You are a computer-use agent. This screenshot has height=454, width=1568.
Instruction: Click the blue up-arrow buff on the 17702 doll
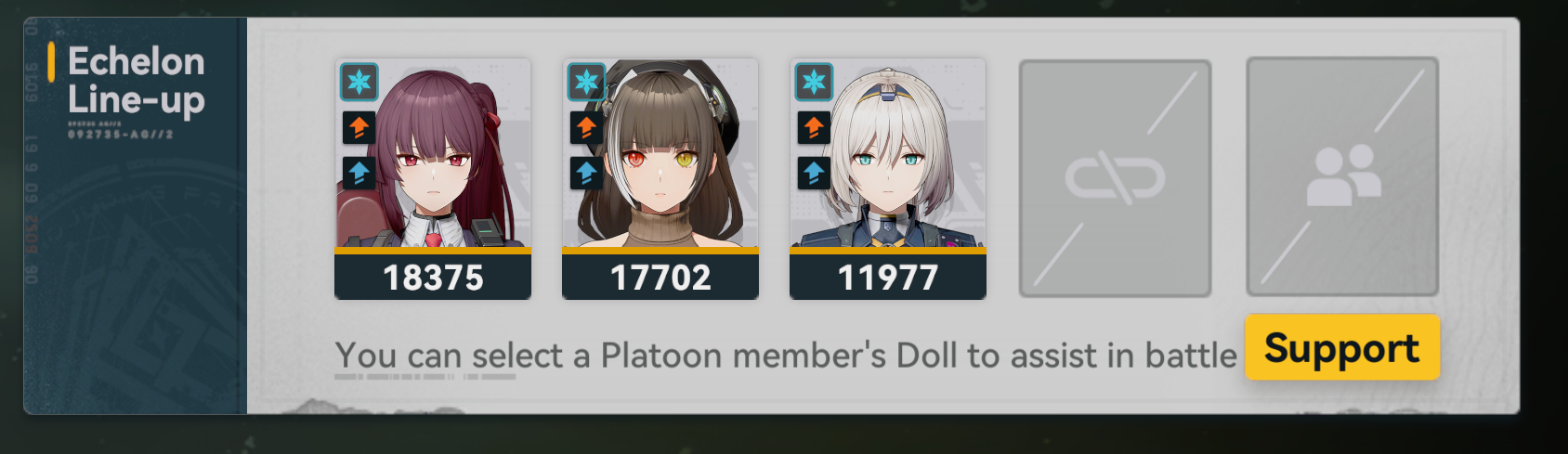tap(586, 173)
